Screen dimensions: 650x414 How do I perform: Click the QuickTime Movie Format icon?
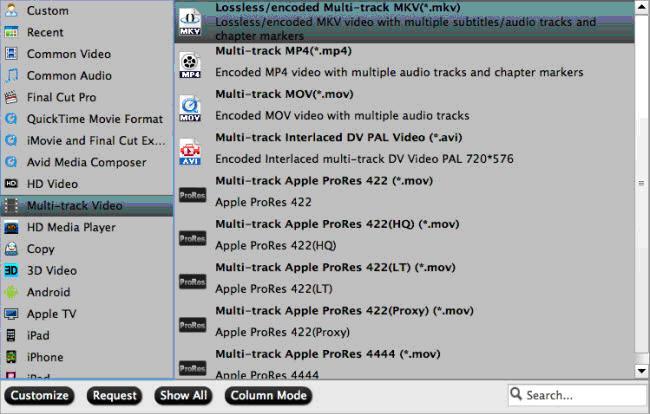coord(11,119)
